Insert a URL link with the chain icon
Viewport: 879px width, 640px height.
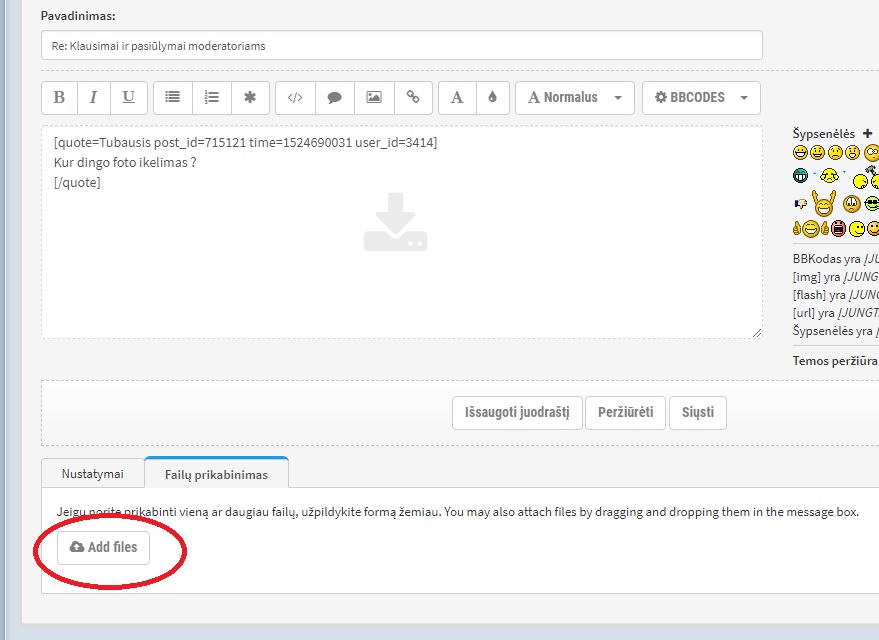(413, 98)
